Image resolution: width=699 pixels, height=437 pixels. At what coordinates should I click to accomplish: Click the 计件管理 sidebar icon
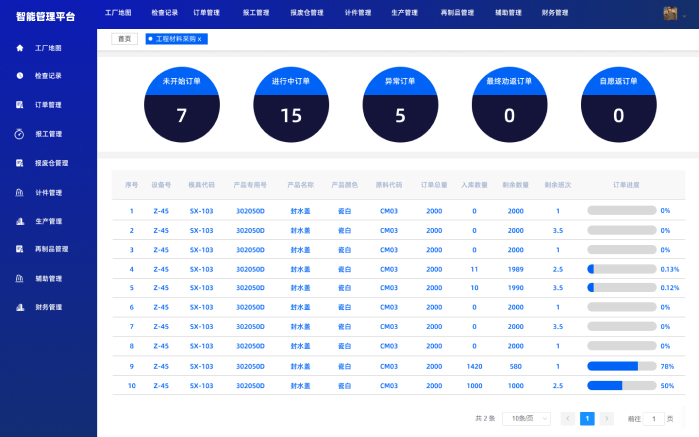(20, 192)
